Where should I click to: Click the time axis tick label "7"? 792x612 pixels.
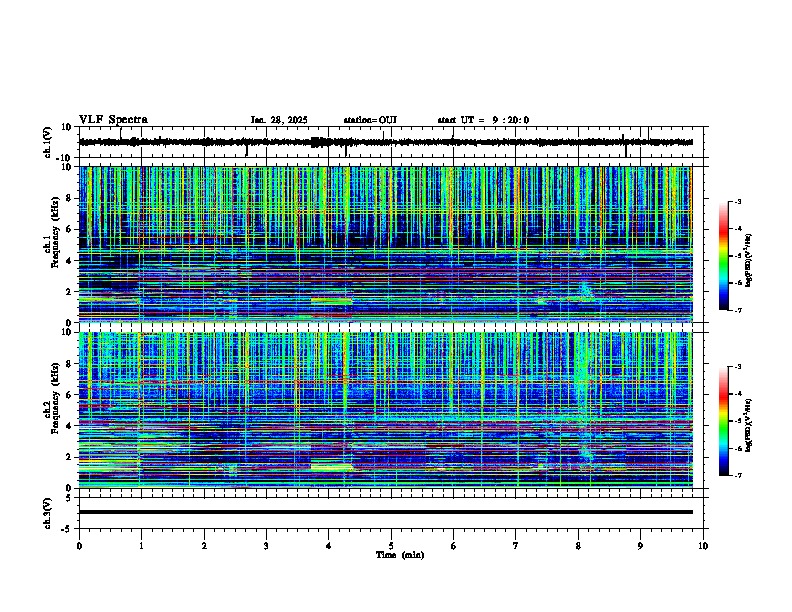pyautogui.click(x=516, y=546)
